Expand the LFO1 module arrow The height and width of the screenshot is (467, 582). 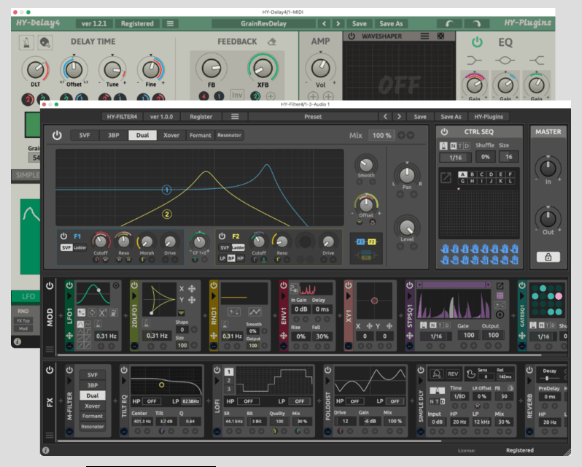click(x=69, y=296)
